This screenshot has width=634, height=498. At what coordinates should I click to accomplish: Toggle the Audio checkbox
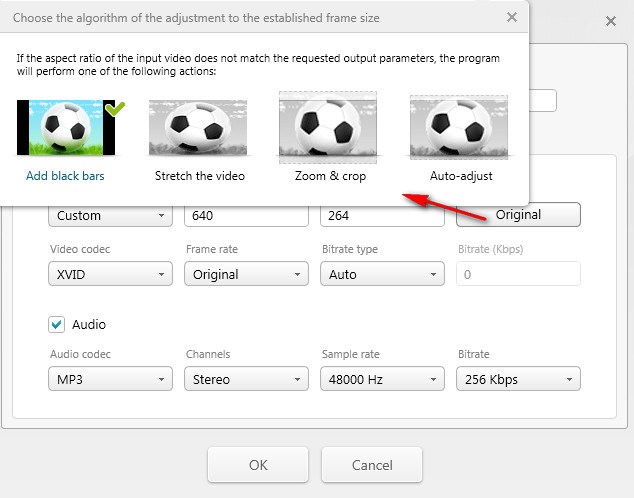pyautogui.click(x=59, y=324)
